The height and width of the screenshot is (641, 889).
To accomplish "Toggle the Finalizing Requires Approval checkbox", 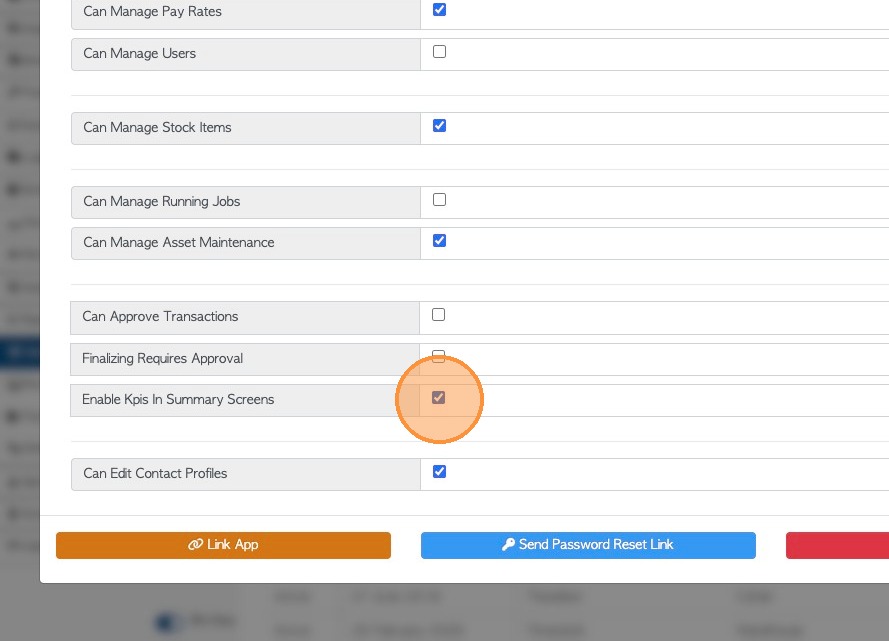I will click(x=438, y=356).
